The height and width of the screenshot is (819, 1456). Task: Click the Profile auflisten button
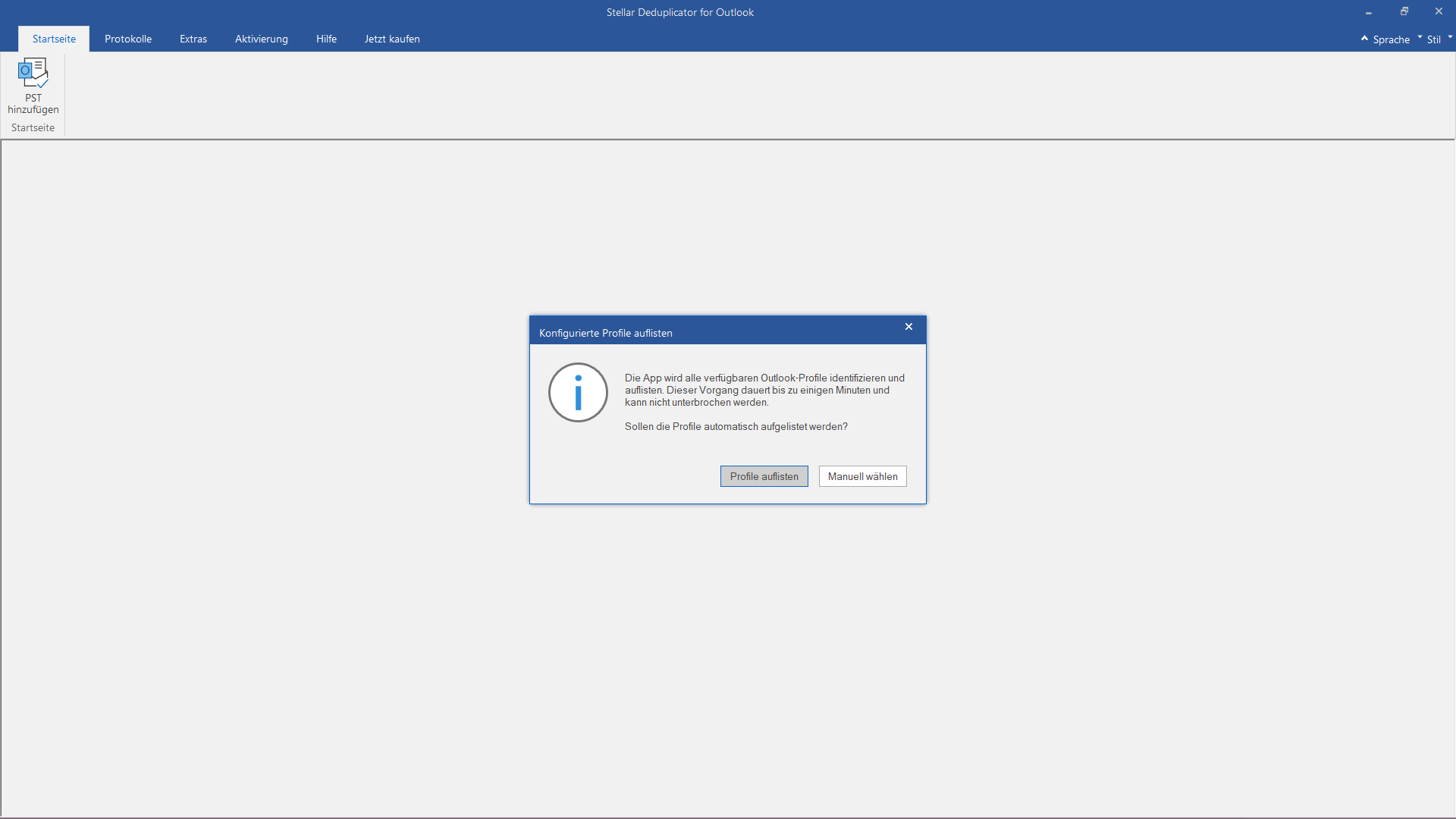click(x=764, y=476)
